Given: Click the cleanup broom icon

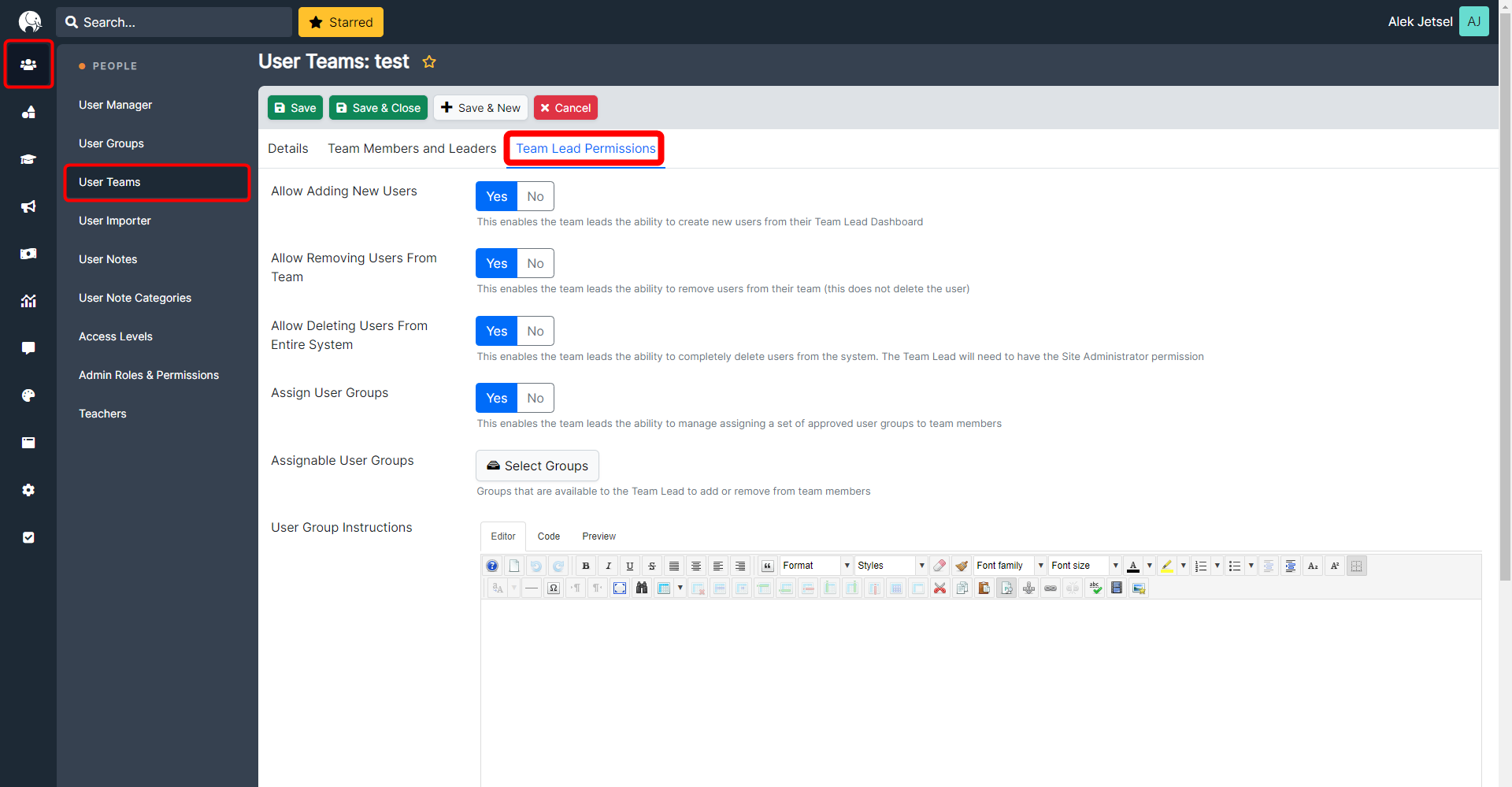Looking at the screenshot, I should coord(962,566).
